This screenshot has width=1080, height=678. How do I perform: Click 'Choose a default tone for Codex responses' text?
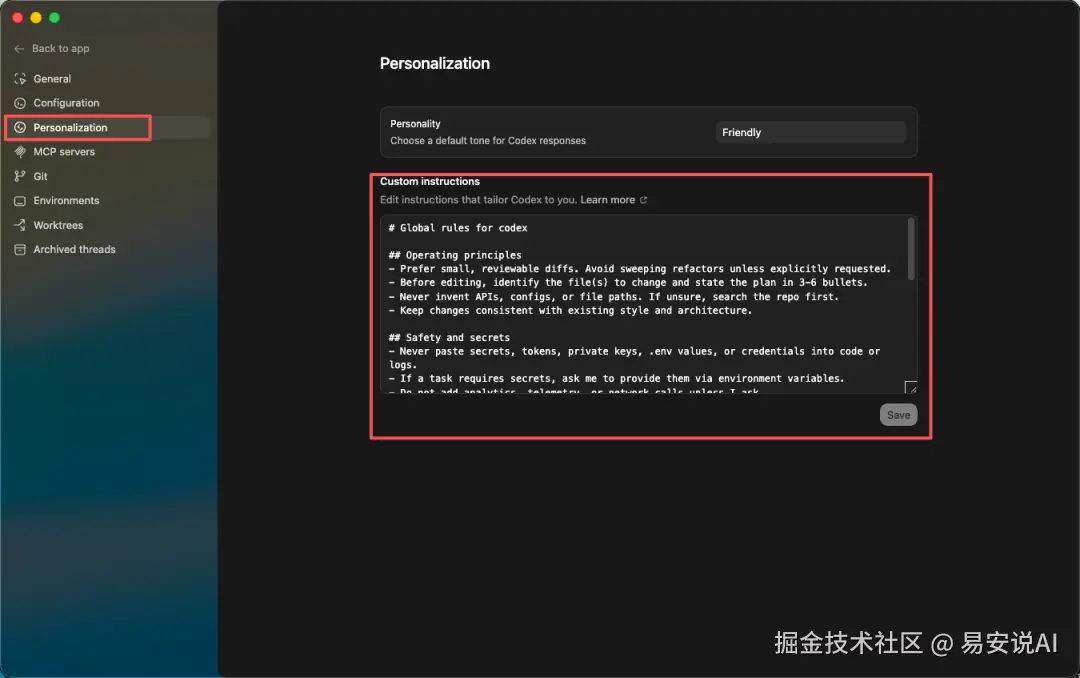[488, 141]
